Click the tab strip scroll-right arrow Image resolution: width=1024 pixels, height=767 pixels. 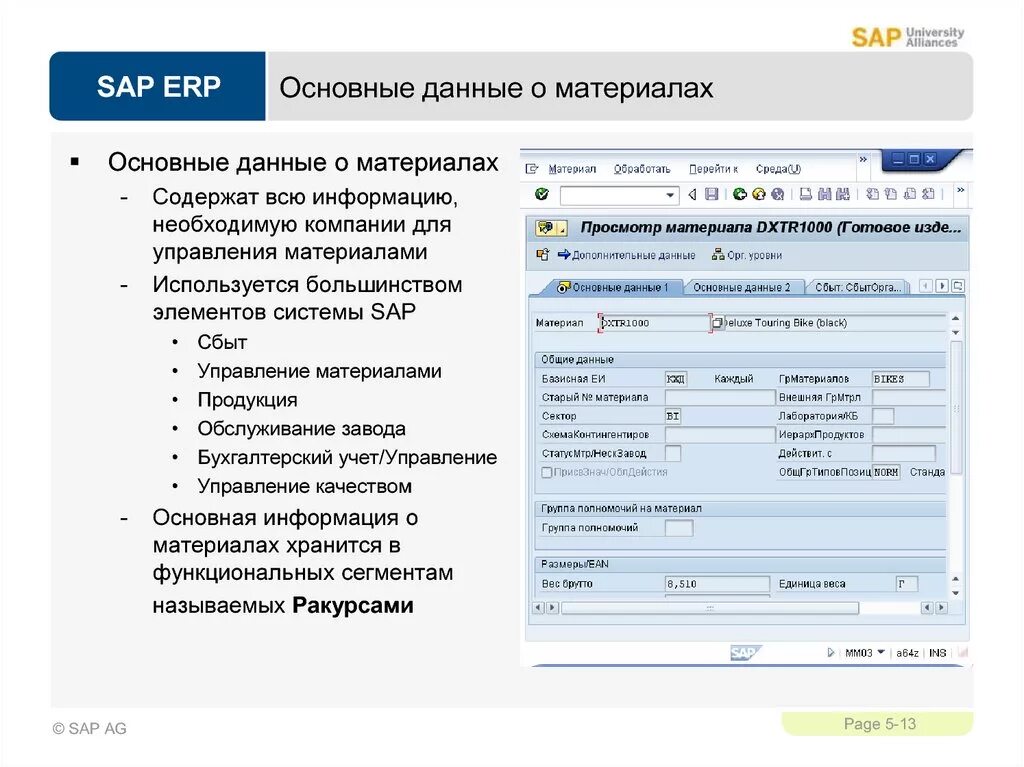(x=942, y=286)
